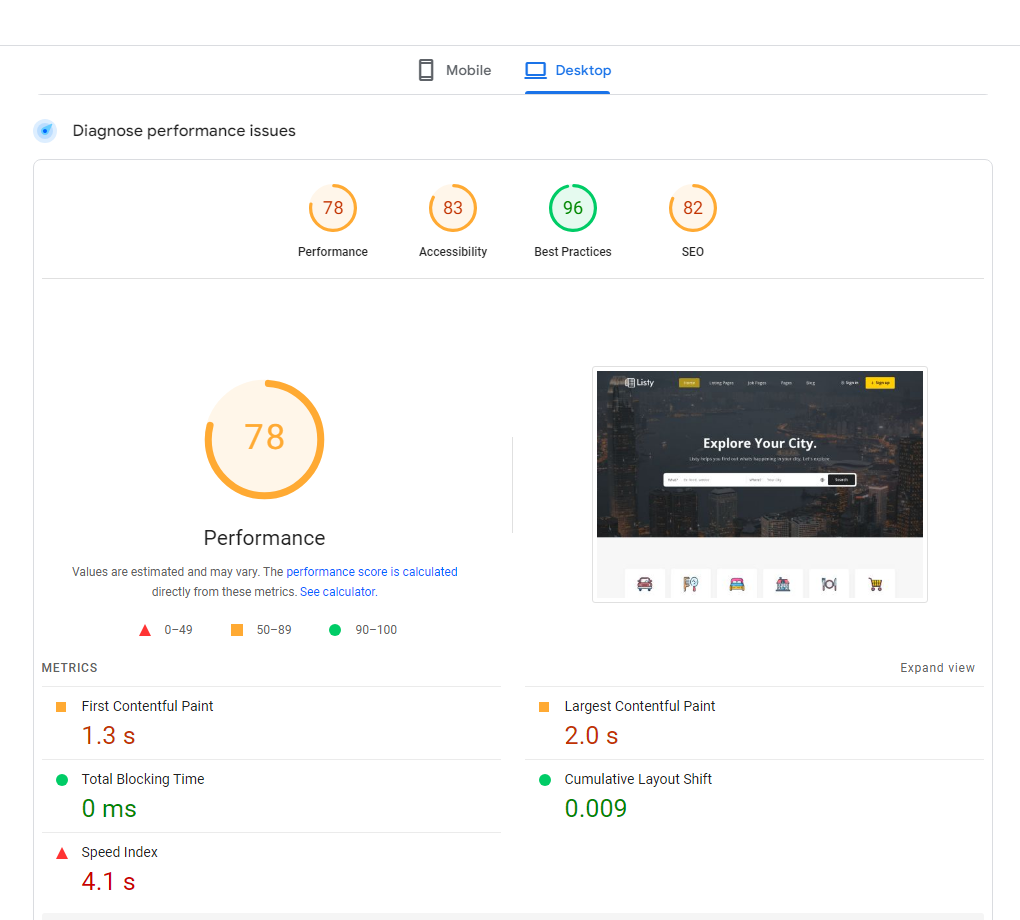Click the blue Diagnose performance radar icon
This screenshot has width=1020, height=920.
(x=45, y=131)
